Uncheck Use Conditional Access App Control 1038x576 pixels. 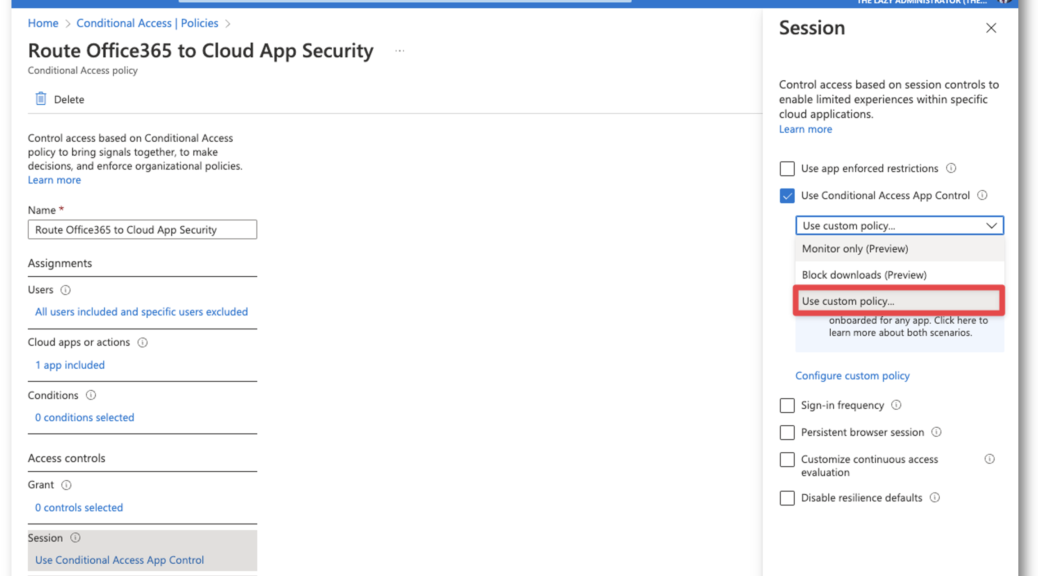[787, 196]
